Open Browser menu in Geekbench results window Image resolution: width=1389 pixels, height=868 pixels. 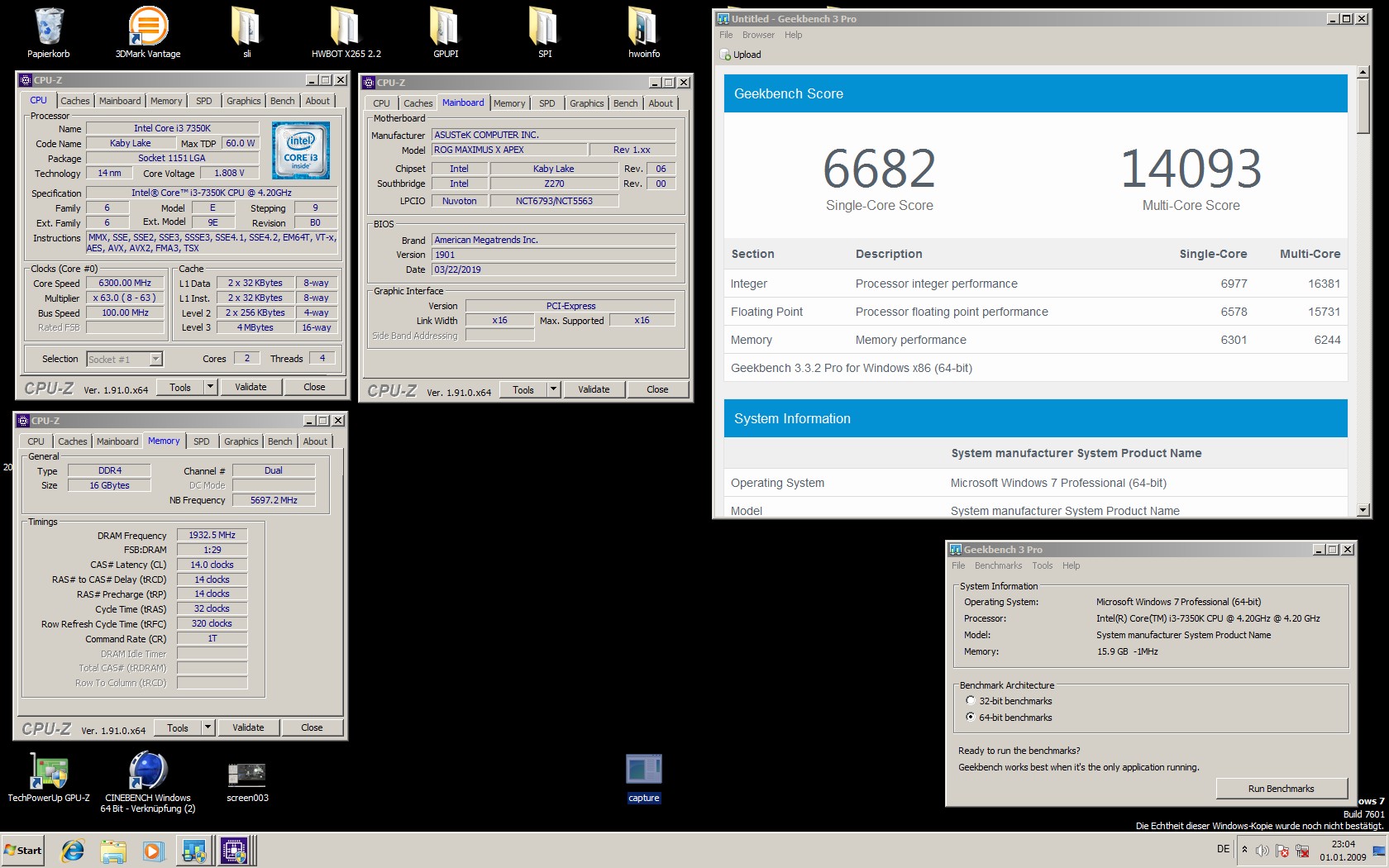[x=758, y=35]
